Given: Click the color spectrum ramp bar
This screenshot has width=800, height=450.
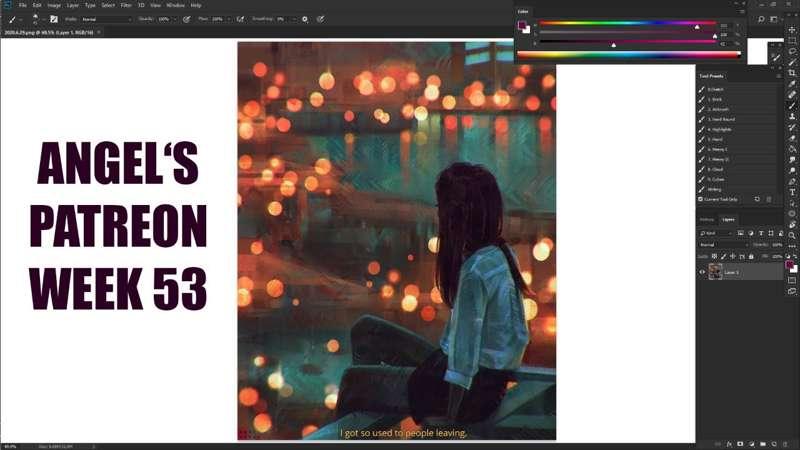Looking at the screenshot, I should click(629, 55).
